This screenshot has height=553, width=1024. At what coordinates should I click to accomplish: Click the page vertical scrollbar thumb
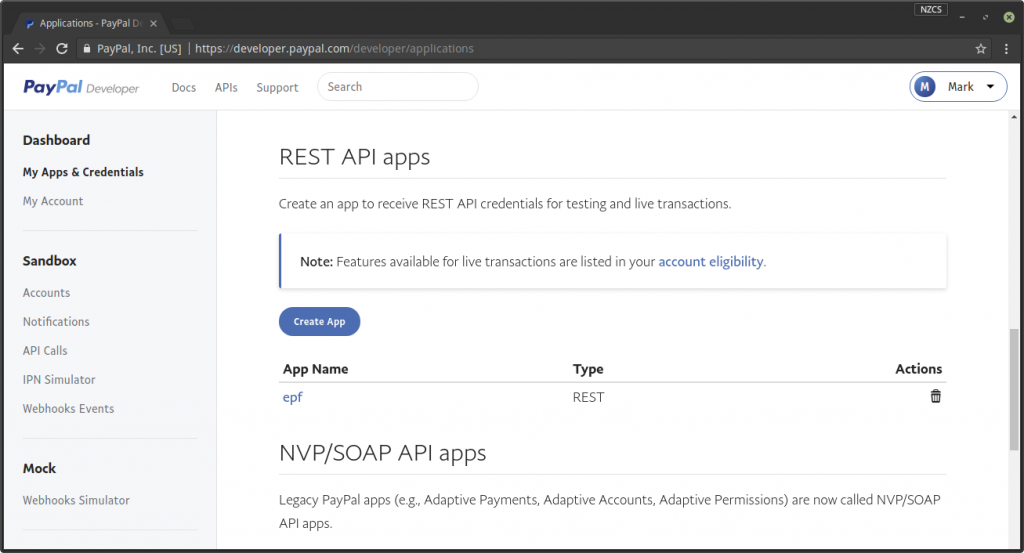[1014, 390]
